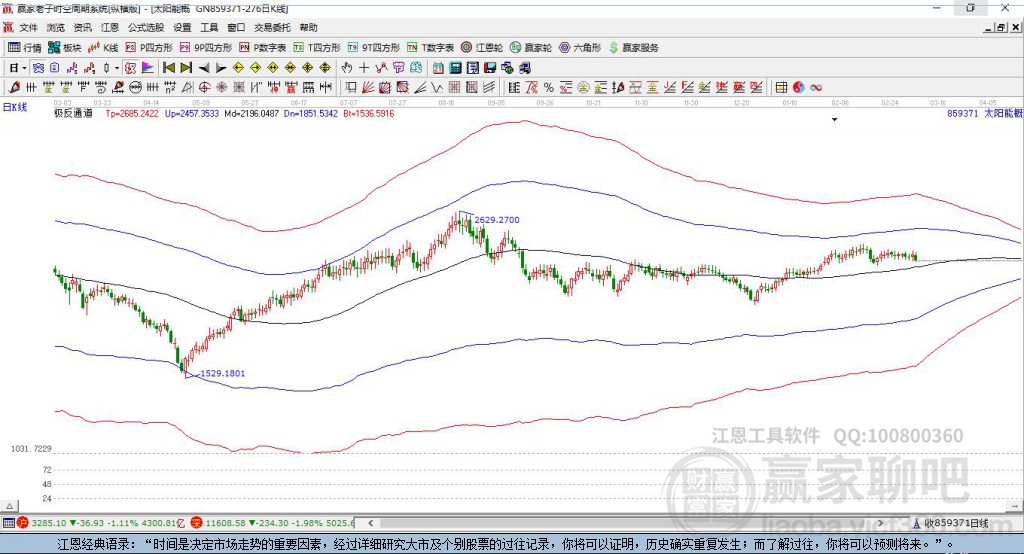Open the P四方形 tool

(149, 48)
